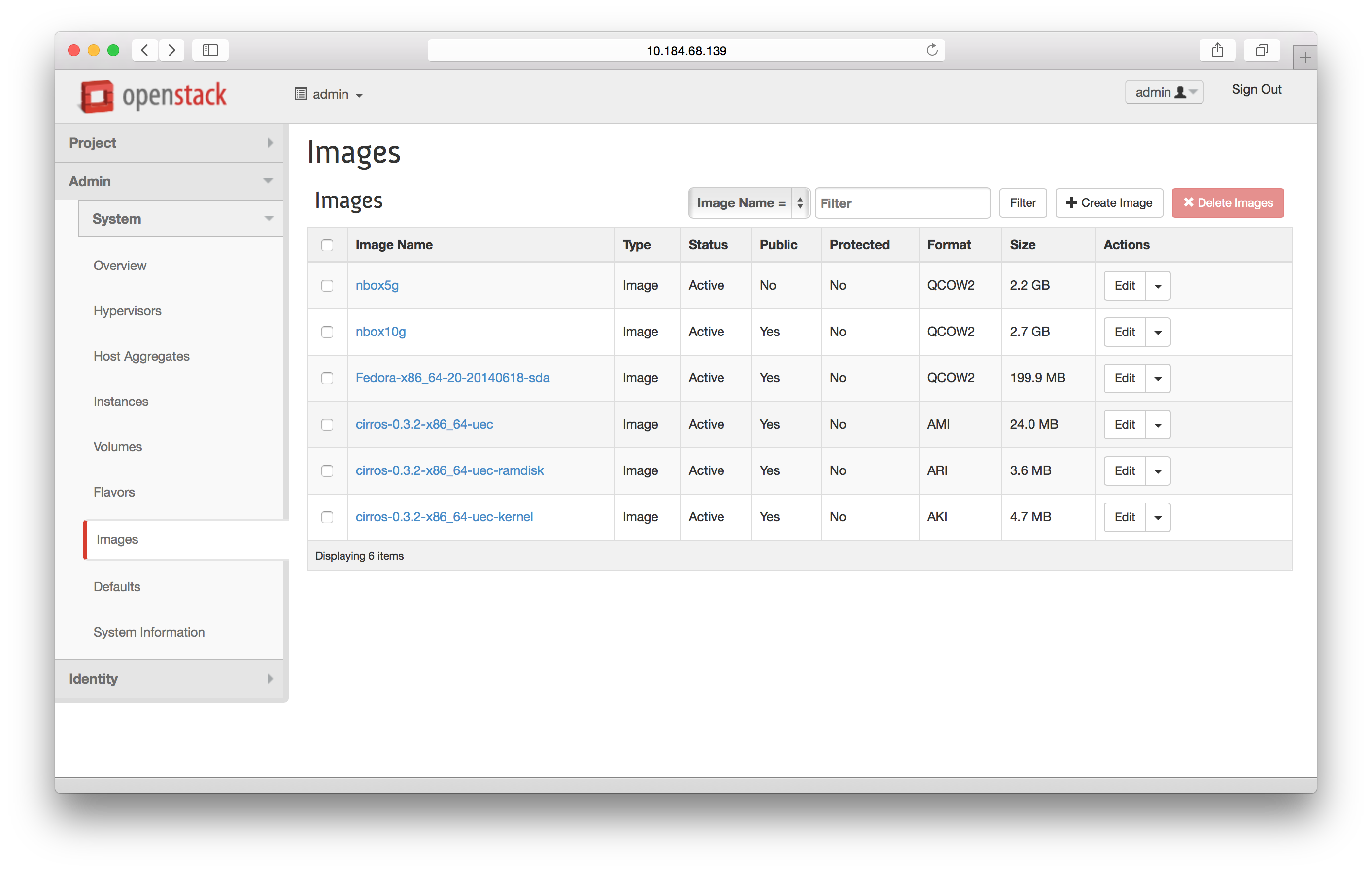Expand the Identity sidebar section
Image resolution: width=1372 pixels, height=872 pixels.
click(x=169, y=678)
